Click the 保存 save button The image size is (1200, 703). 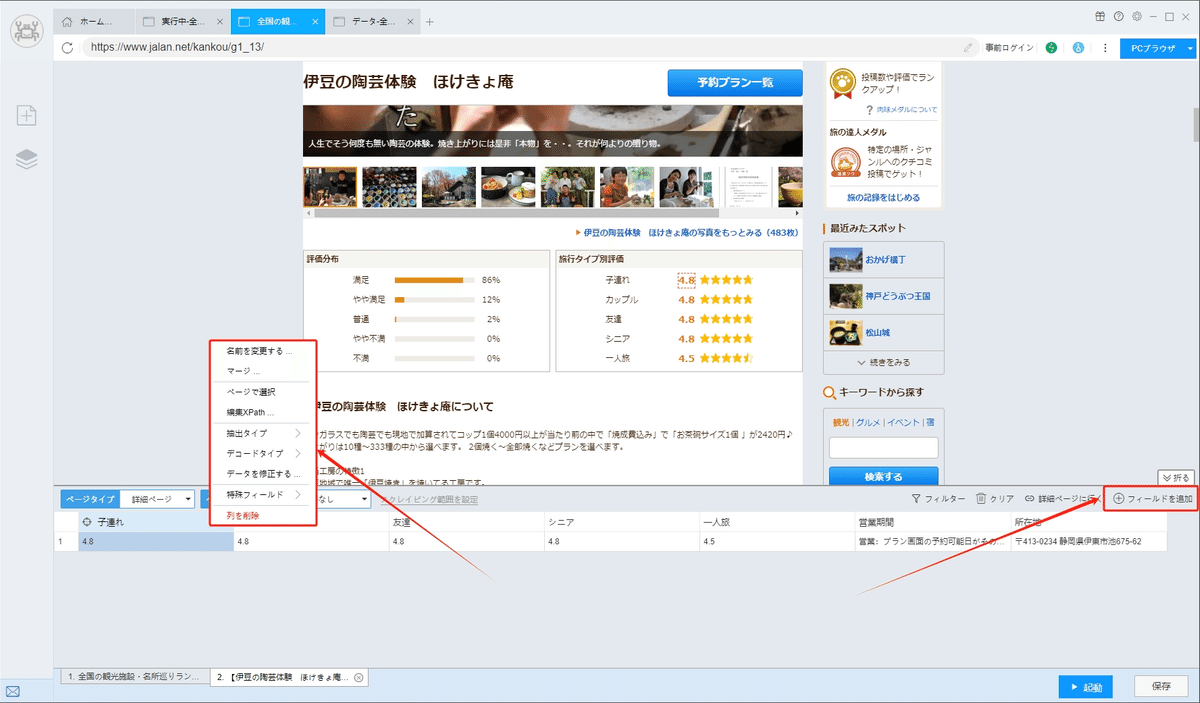pyautogui.click(x=1161, y=687)
